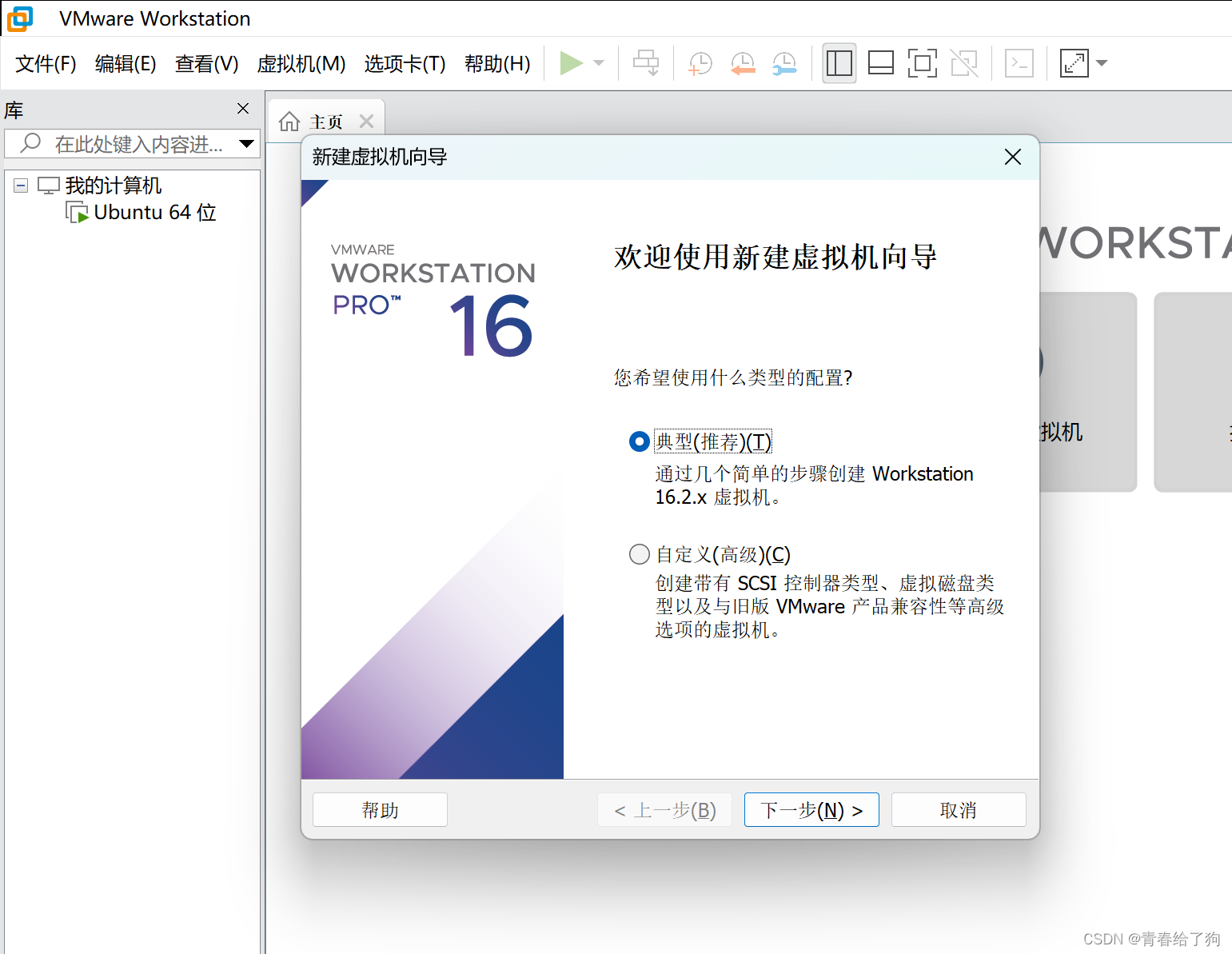Click the home icon on 主页 tab
Image resolution: width=1232 pixels, height=954 pixels.
point(289,122)
